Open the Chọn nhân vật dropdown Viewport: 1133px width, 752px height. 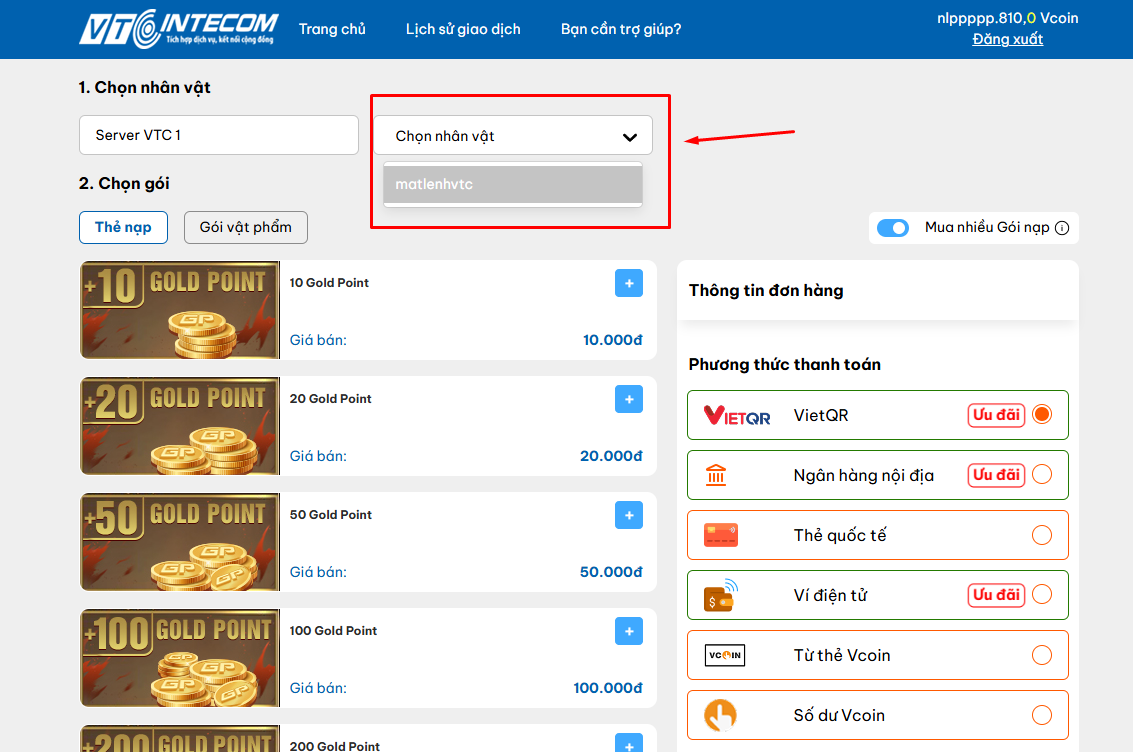[x=513, y=136]
